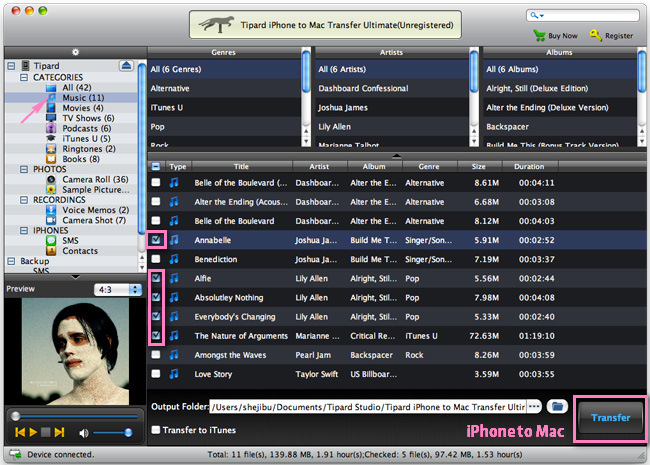
Task: Collapse the Tipard device tree node
Action: tap(11, 66)
